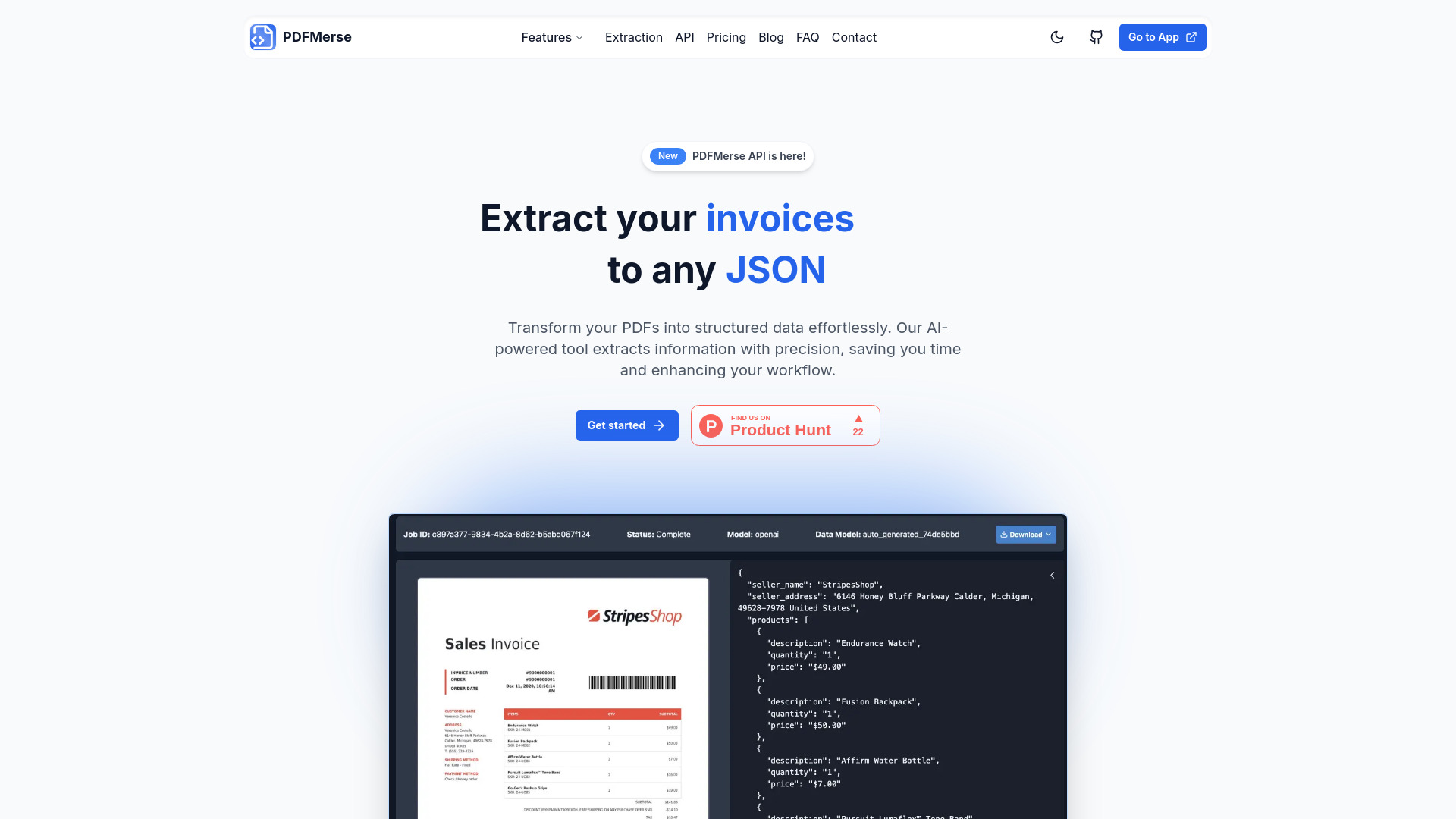Toggle dark mode switch in navbar
The height and width of the screenshot is (819, 1456).
(x=1057, y=37)
